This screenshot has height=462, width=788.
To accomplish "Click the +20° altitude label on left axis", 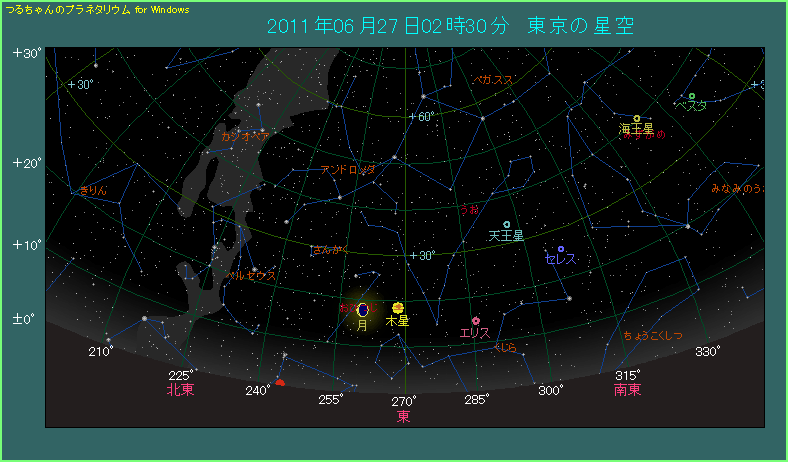I will (27, 163).
